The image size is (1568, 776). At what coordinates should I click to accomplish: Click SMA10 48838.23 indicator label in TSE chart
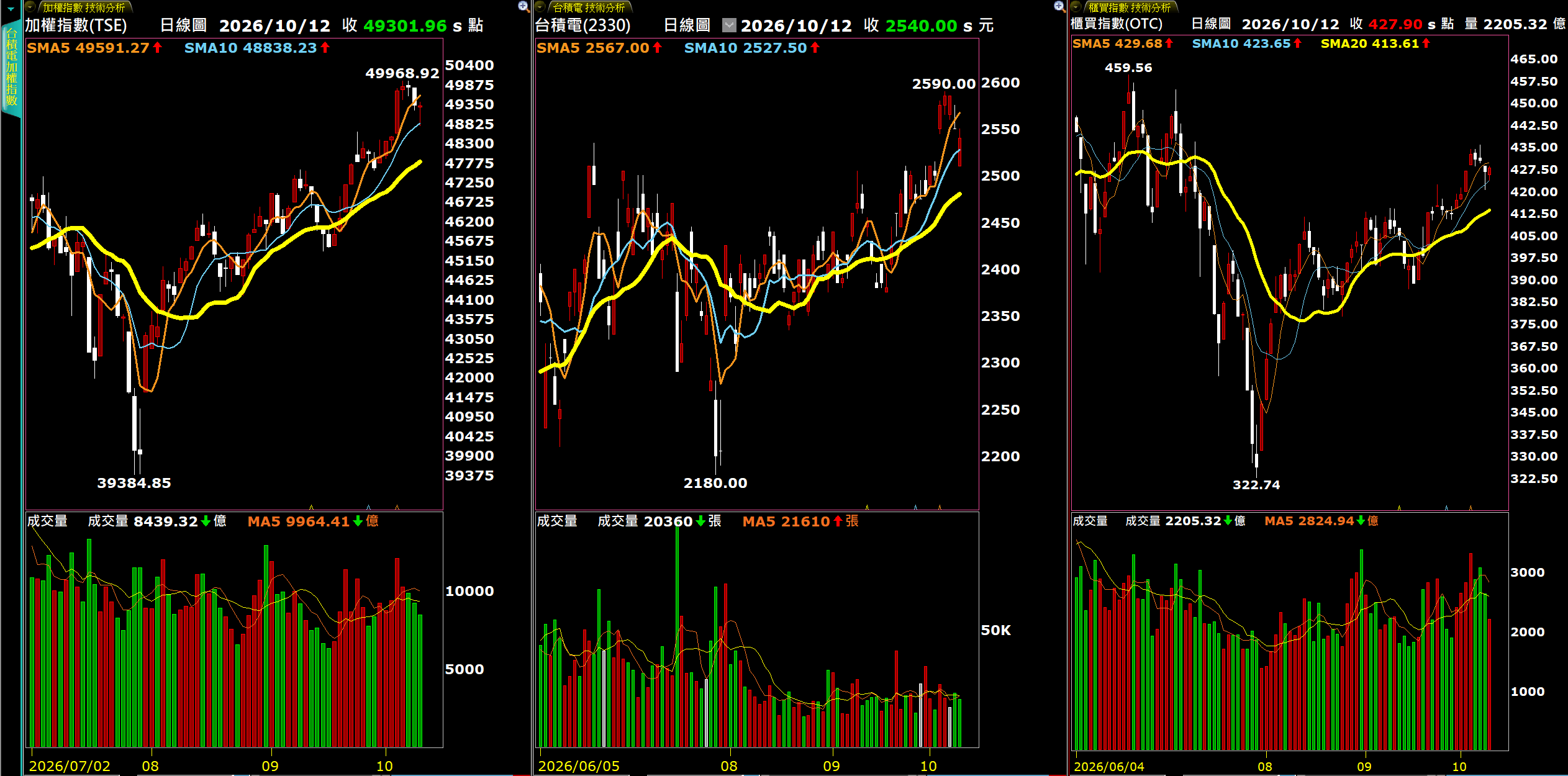coord(251,48)
